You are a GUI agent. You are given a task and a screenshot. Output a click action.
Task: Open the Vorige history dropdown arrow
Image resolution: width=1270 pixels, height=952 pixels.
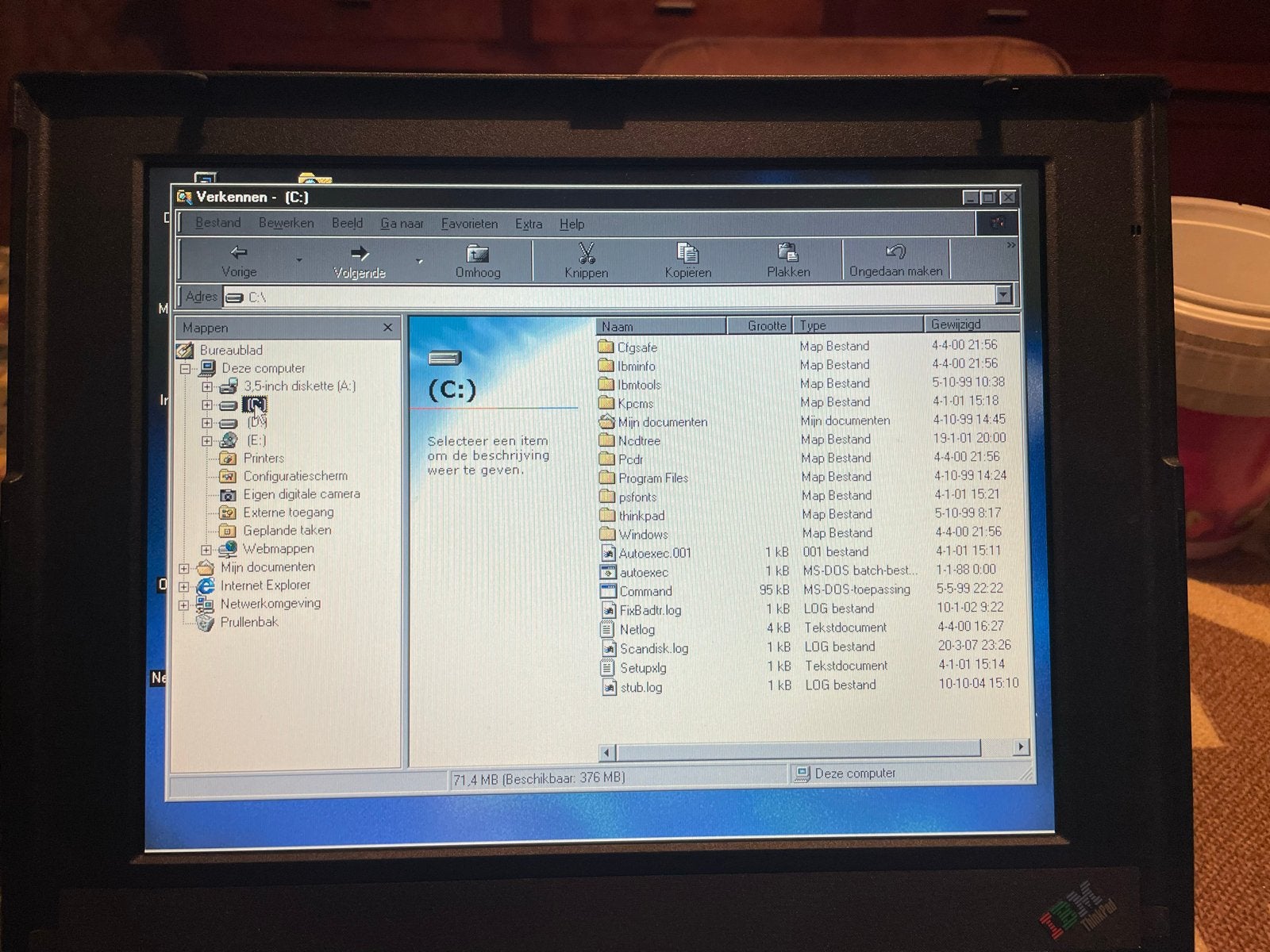click(299, 259)
